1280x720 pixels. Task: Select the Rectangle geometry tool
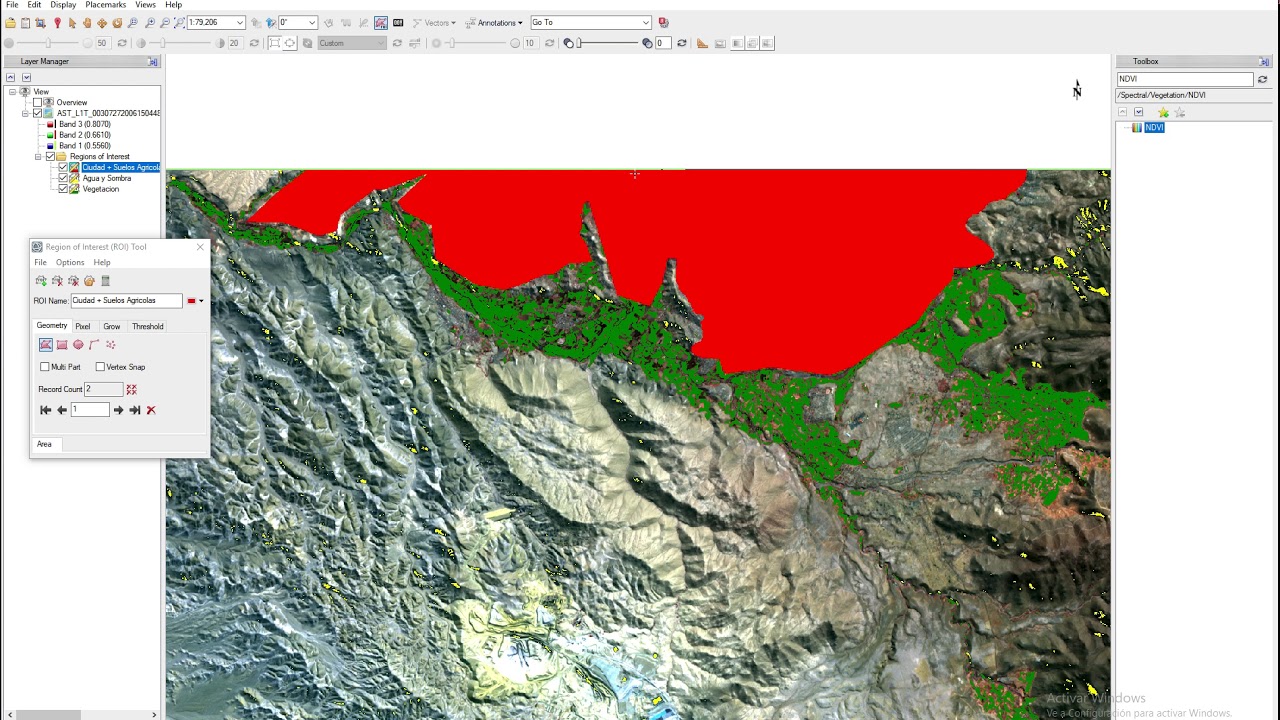click(x=62, y=345)
